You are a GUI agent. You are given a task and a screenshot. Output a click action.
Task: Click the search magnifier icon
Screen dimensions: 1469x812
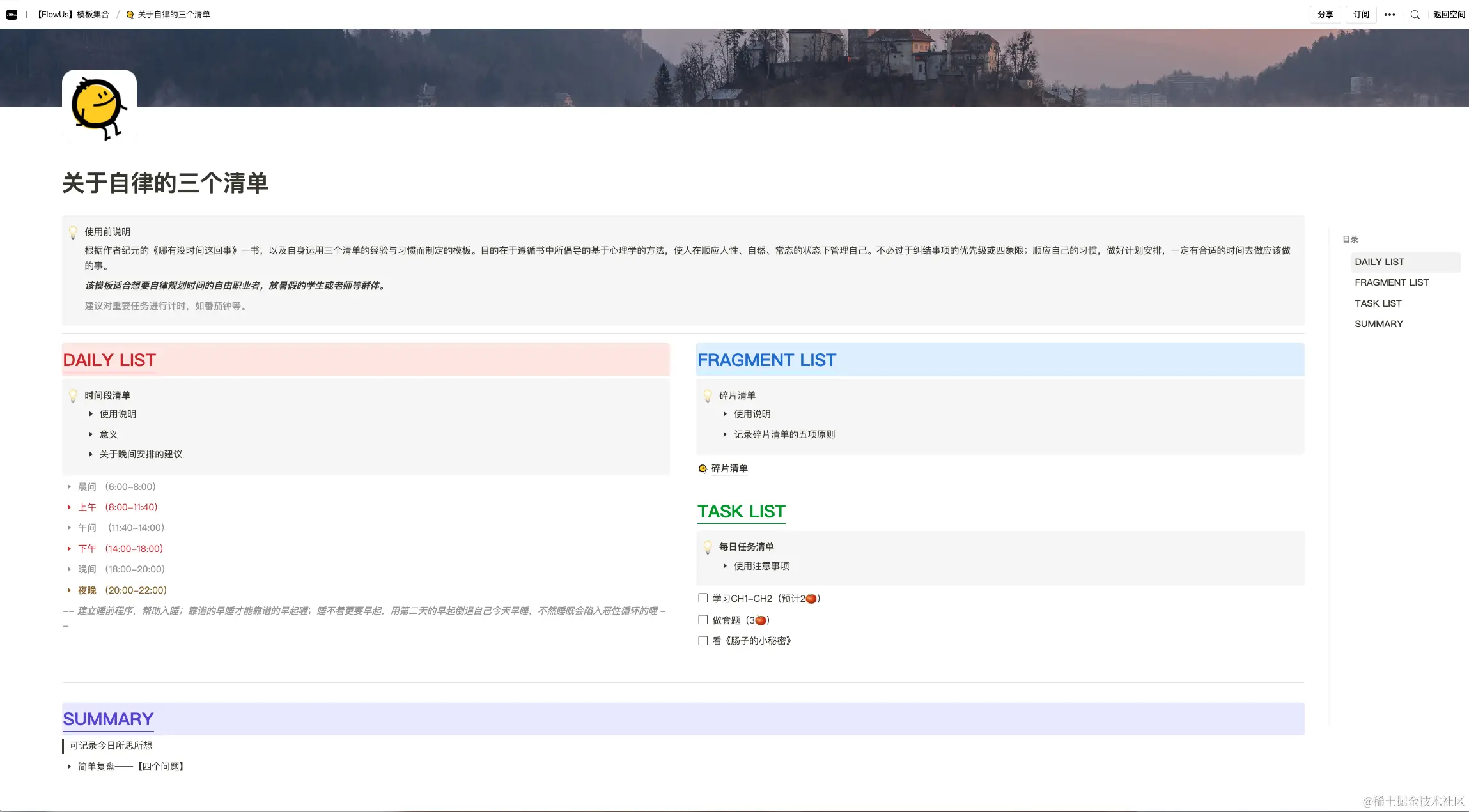pos(1415,14)
